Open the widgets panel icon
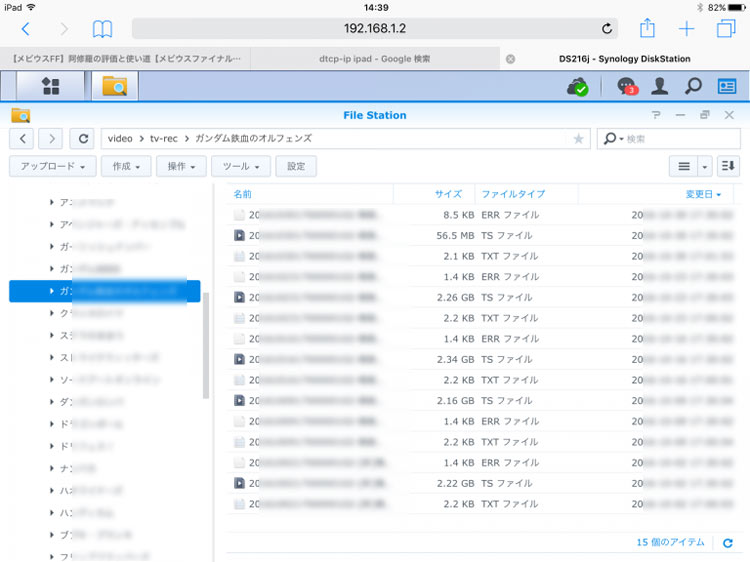 click(727, 86)
